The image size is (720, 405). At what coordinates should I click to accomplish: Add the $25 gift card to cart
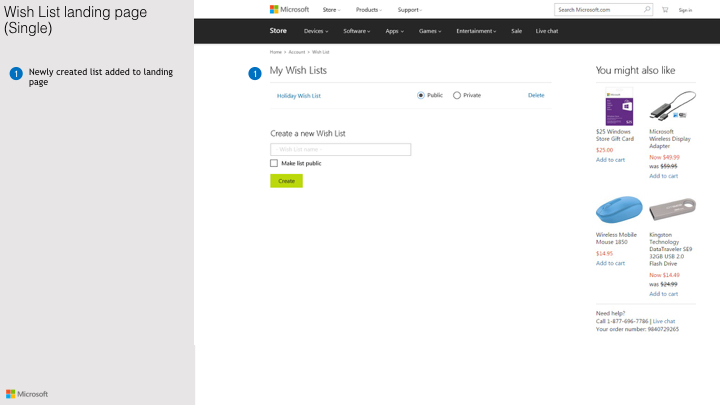pos(610,160)
